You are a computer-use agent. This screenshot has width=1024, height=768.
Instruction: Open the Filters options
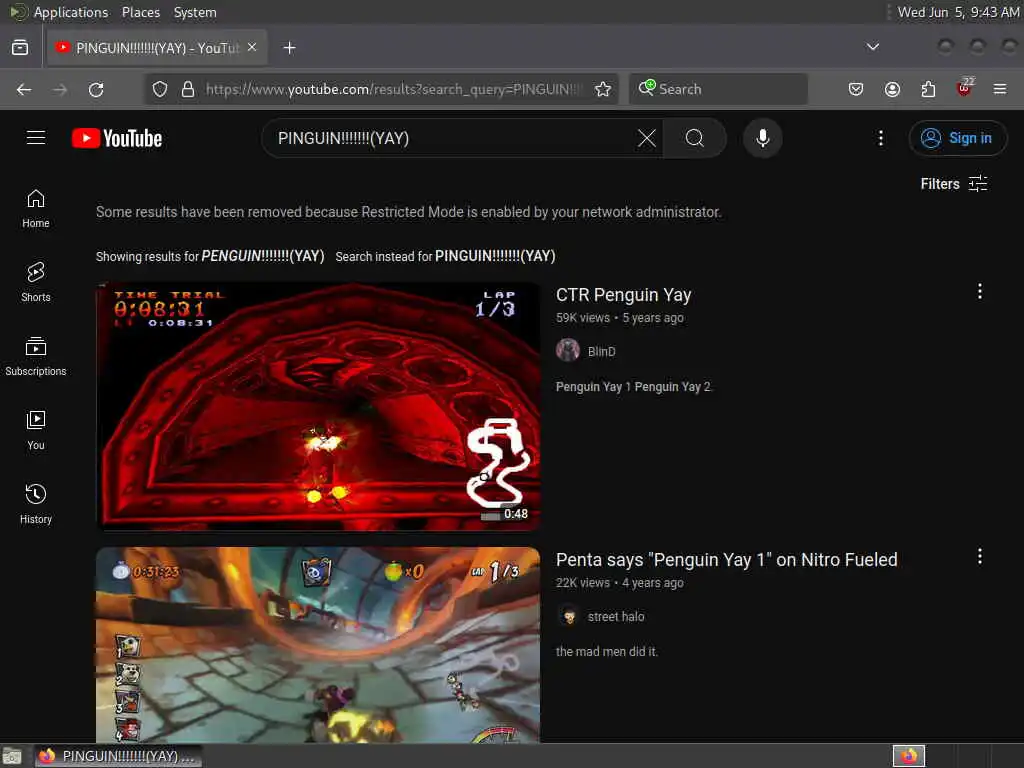click(953, 184)
